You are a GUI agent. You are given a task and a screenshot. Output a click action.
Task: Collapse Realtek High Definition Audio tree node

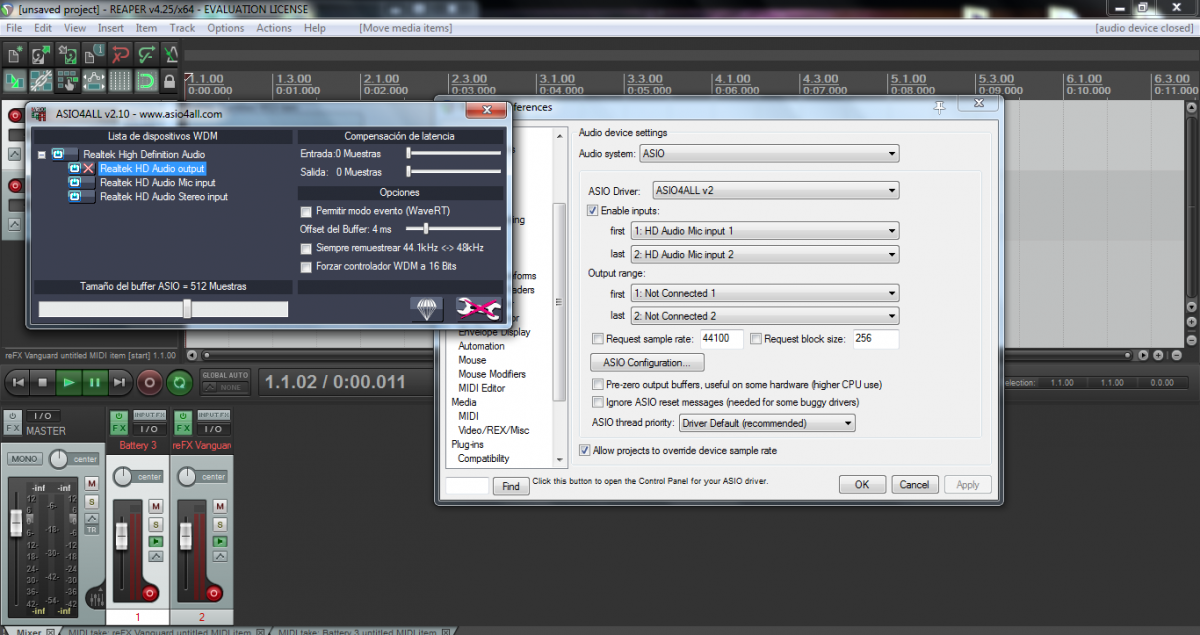point(42,155)
